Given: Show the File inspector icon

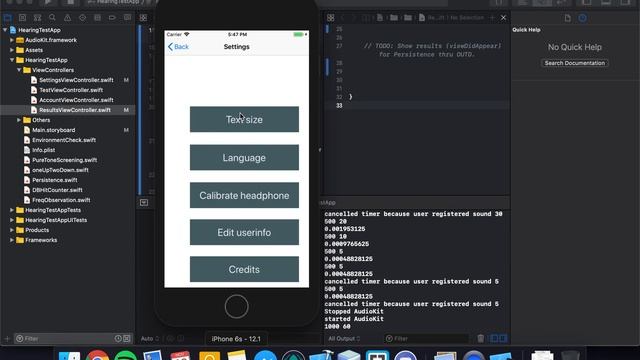Looking at the screenshot, I should pyautogui.click(x=568, y=18).
